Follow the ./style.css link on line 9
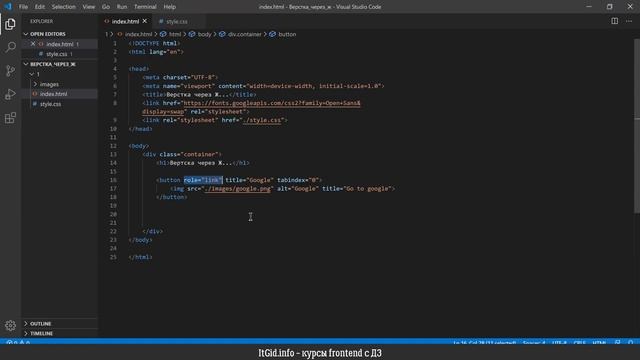 click(x=262, y=120)
